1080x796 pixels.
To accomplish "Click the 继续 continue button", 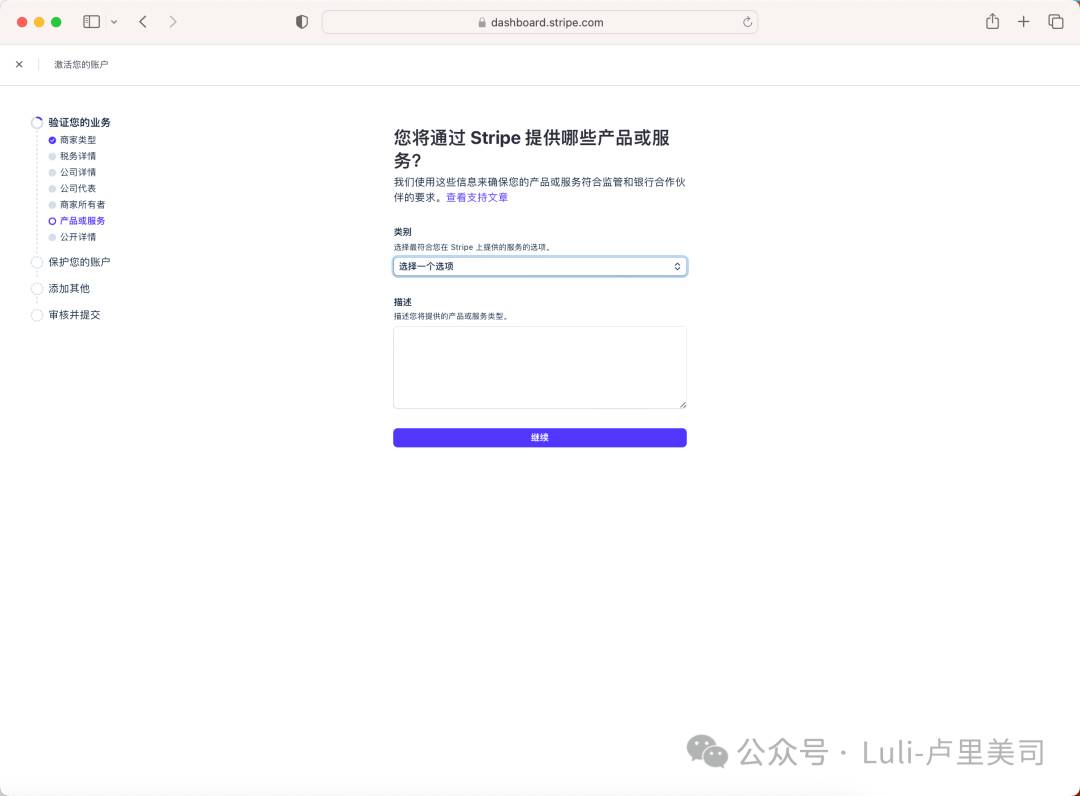I will click(x=540, y=438).
